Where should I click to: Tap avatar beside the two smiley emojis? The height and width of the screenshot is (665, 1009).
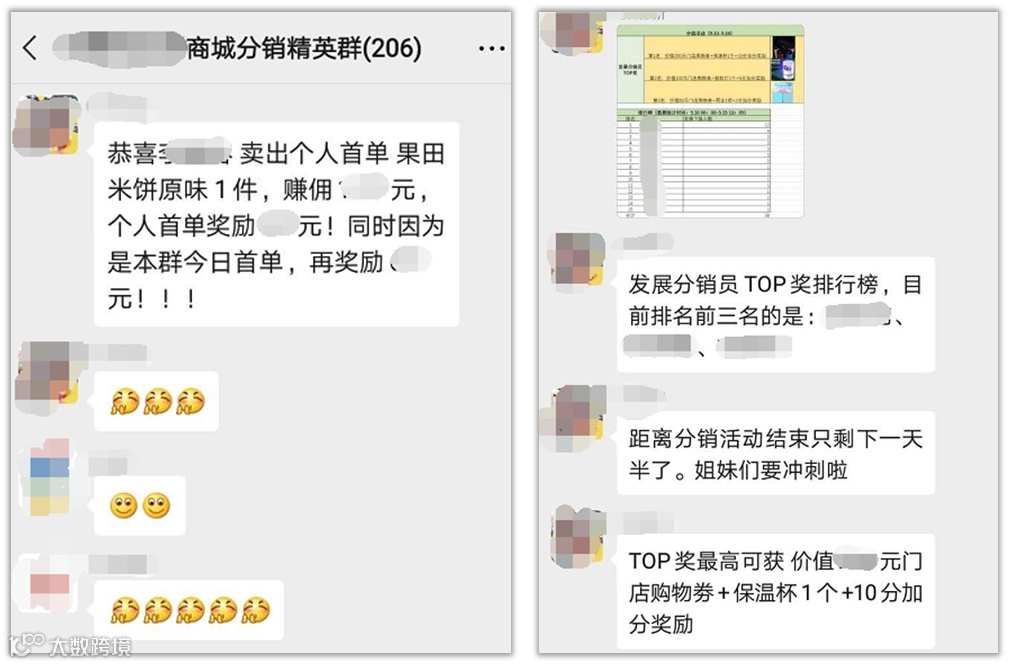(50, 477)
